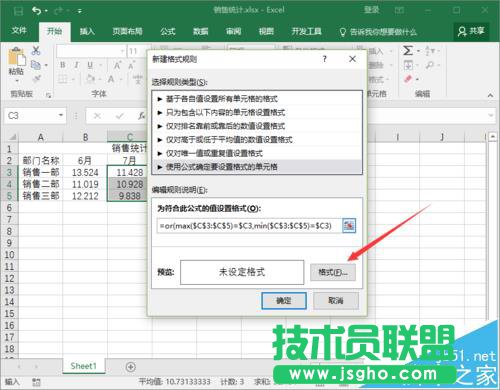The image size is (500, 390).
Task: Switch to the 页面布局 tab
Action: [x=127, y=32]
